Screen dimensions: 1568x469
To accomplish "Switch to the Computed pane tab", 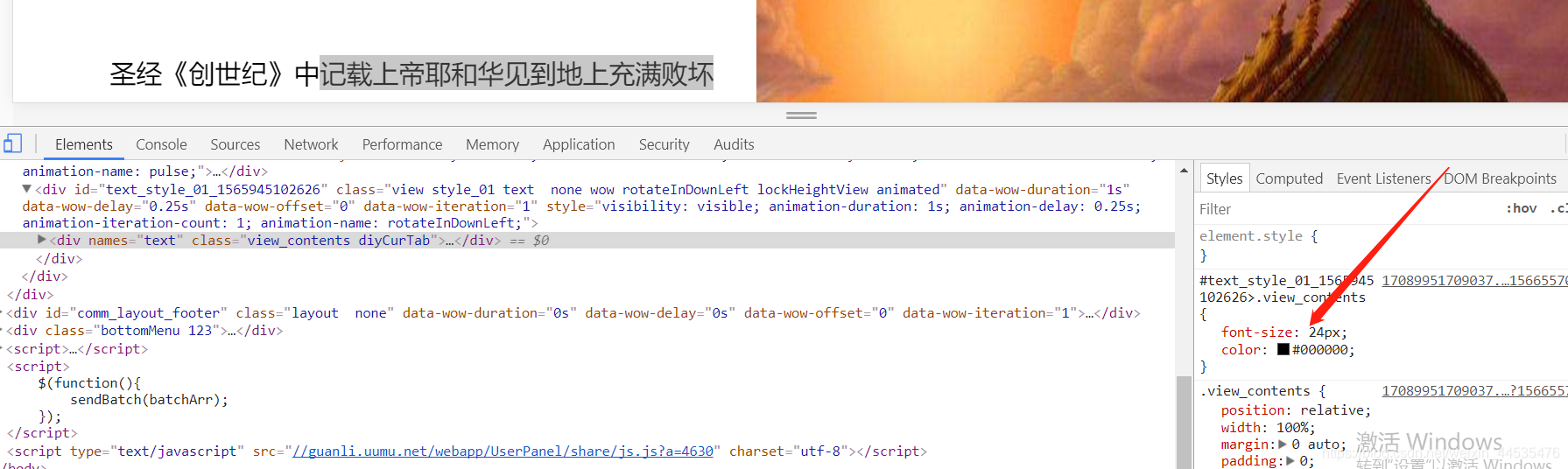I will click(1289, 178).
